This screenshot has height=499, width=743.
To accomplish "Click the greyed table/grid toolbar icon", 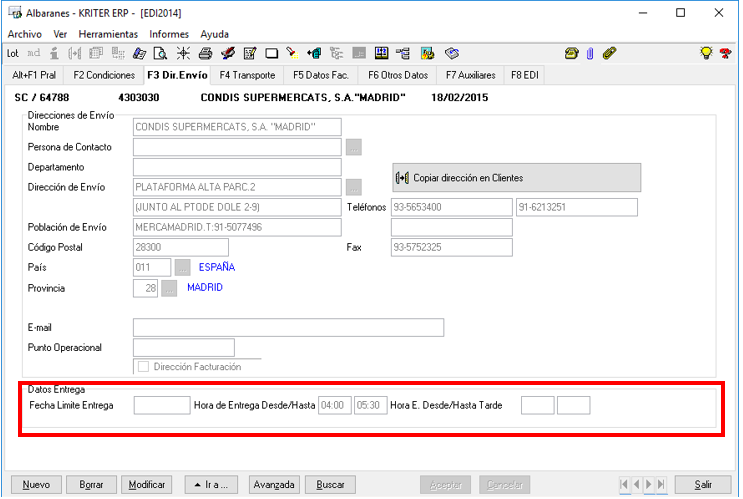I will point(96,54).
